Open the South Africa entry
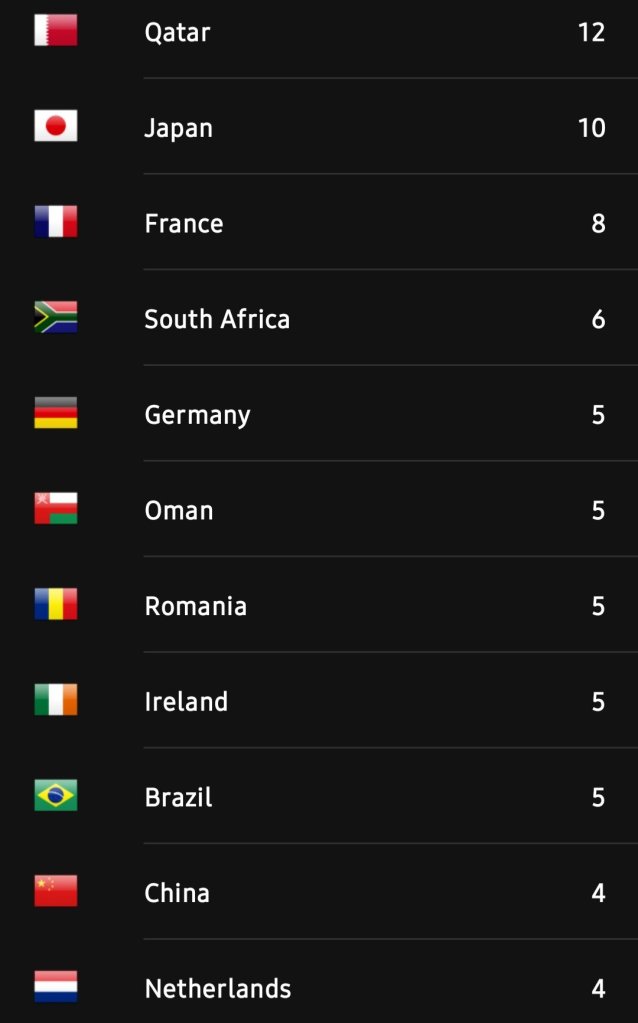Image resolution: width=638 pixels, height=1023 pixels. point(217,319)
